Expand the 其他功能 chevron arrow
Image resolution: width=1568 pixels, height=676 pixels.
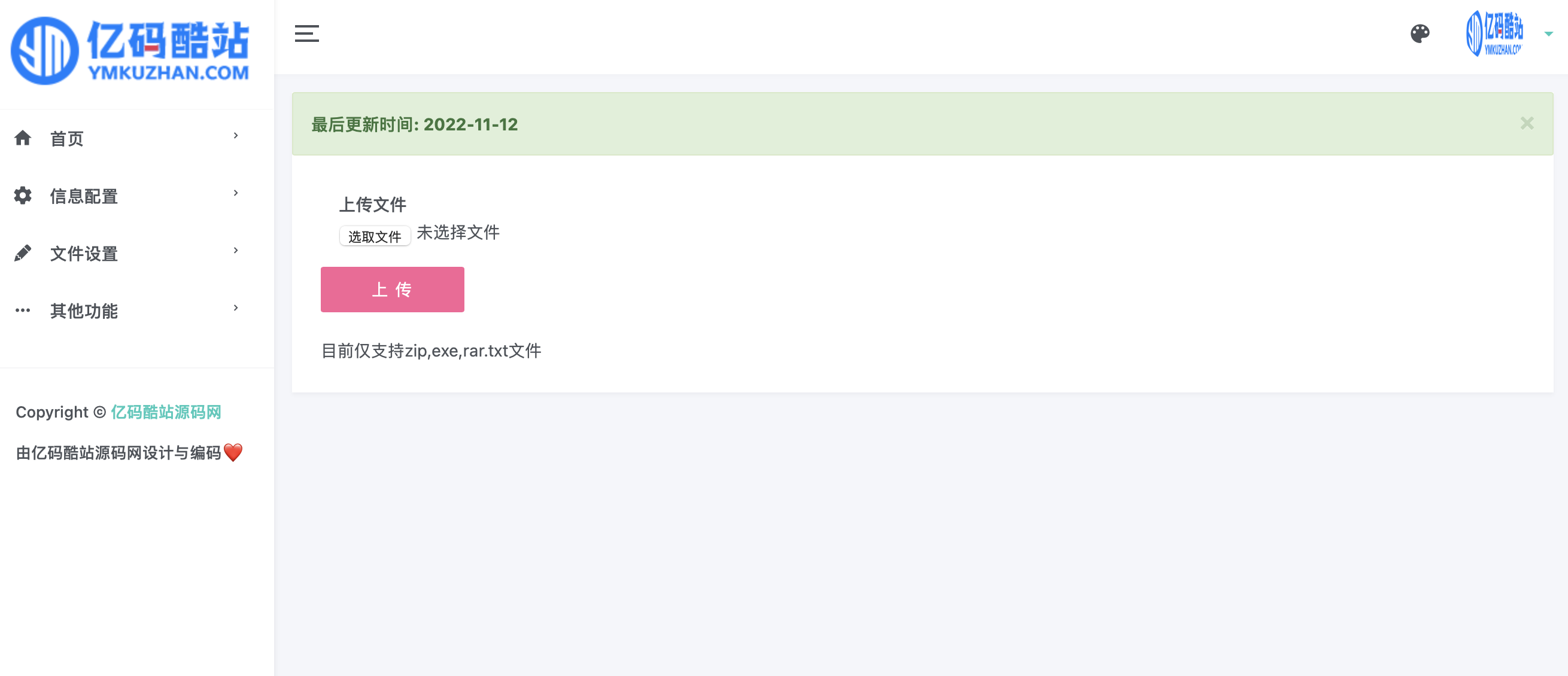(x=236, y=308)
